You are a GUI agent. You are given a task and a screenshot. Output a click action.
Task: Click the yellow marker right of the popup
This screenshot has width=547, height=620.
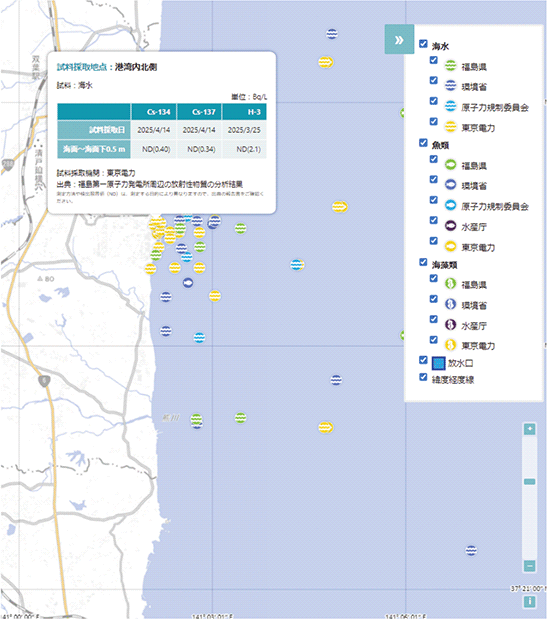coord(339,206)
